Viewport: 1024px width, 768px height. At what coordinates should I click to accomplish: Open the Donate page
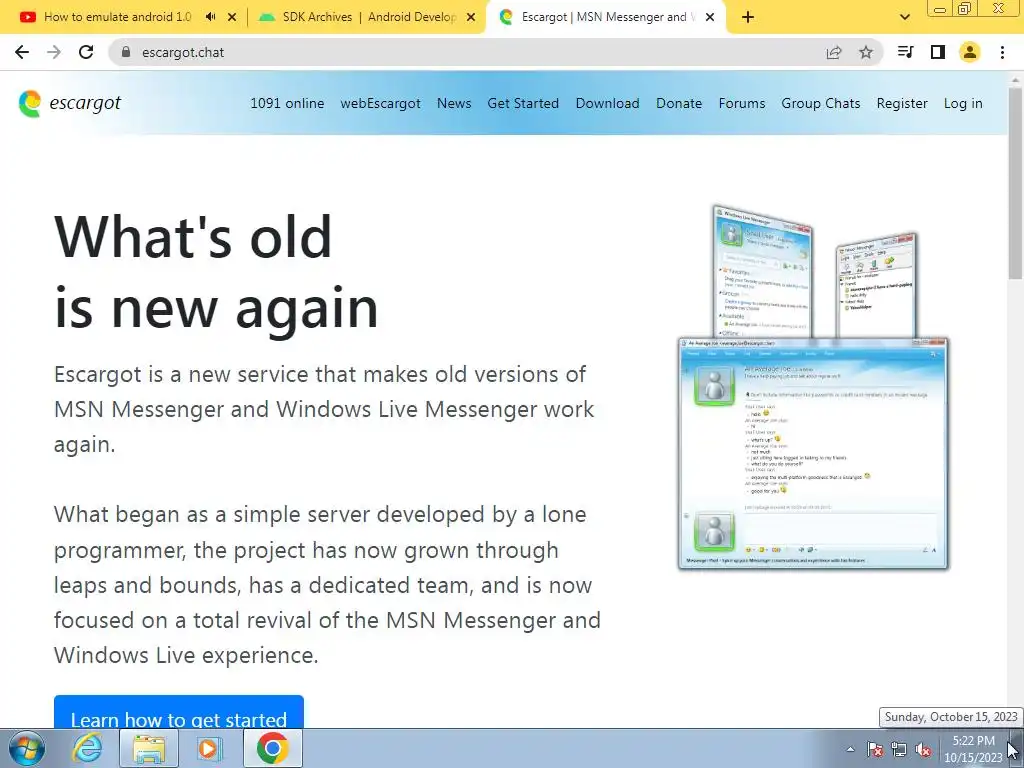679,103
